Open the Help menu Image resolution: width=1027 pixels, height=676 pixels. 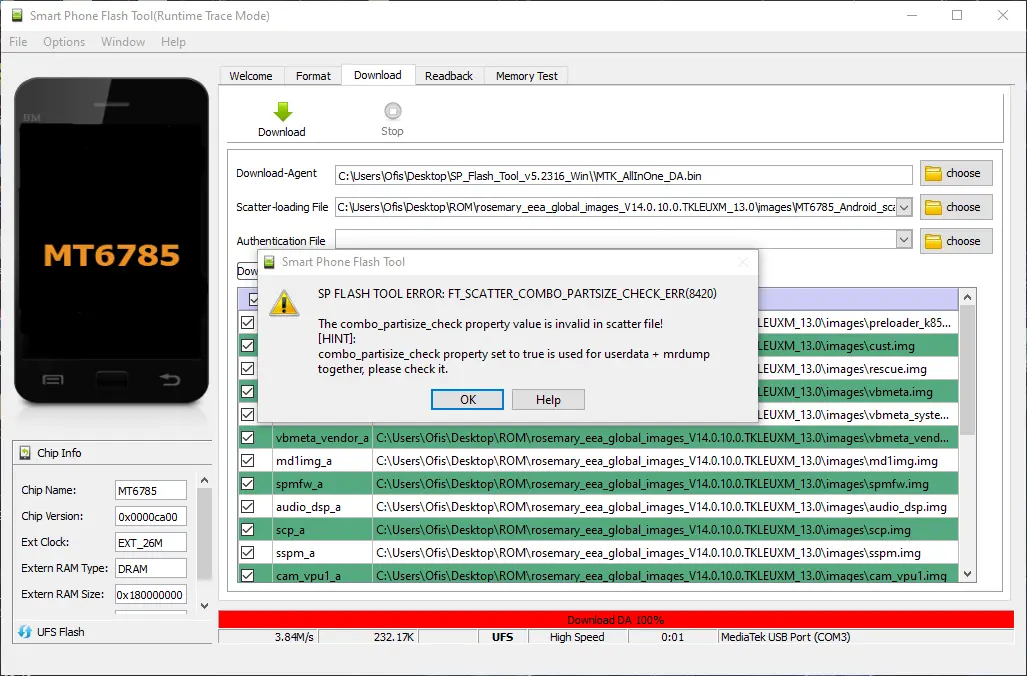click(x=174, y=42)
